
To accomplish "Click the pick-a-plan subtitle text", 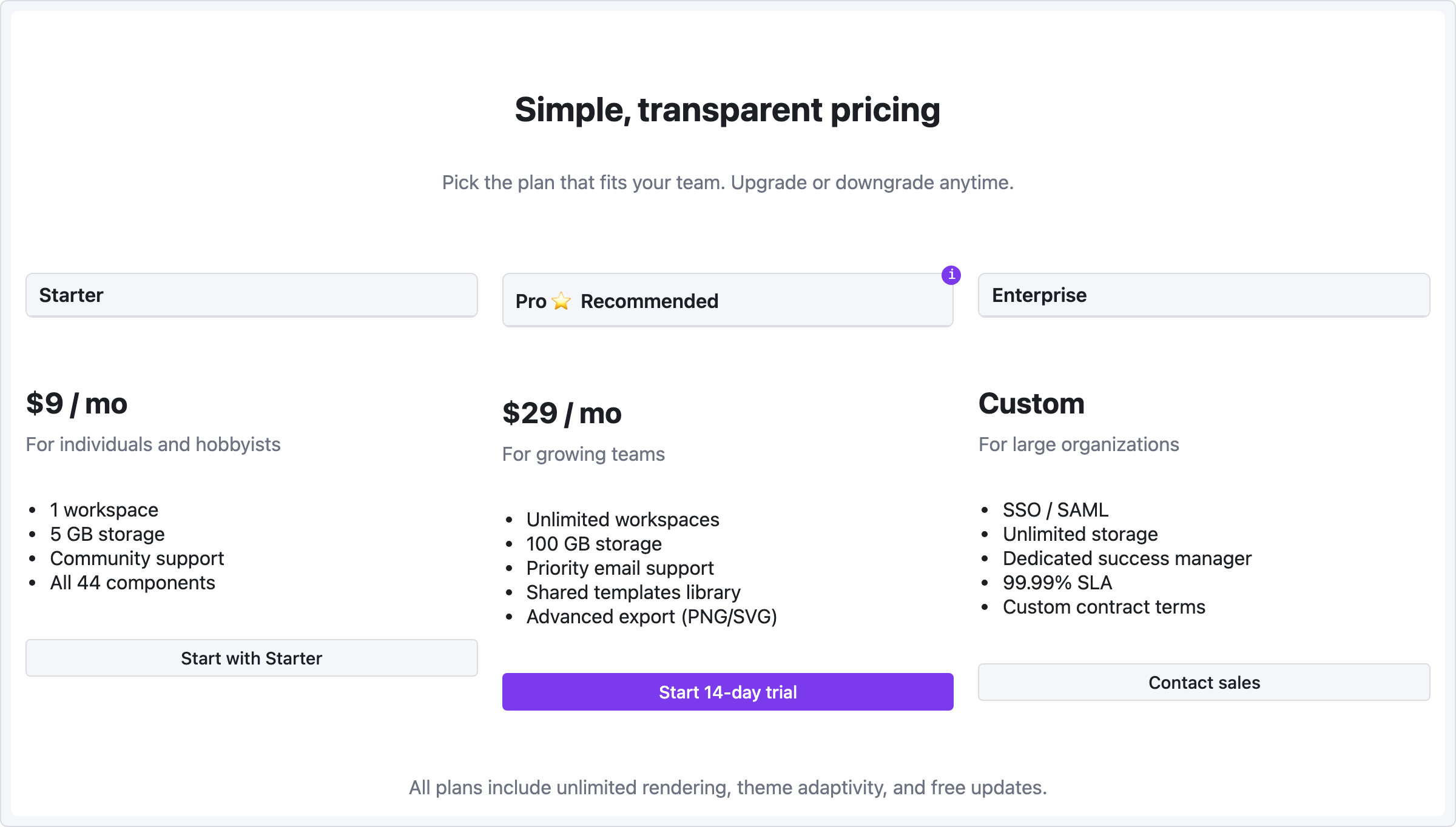I will pos(727,182).
